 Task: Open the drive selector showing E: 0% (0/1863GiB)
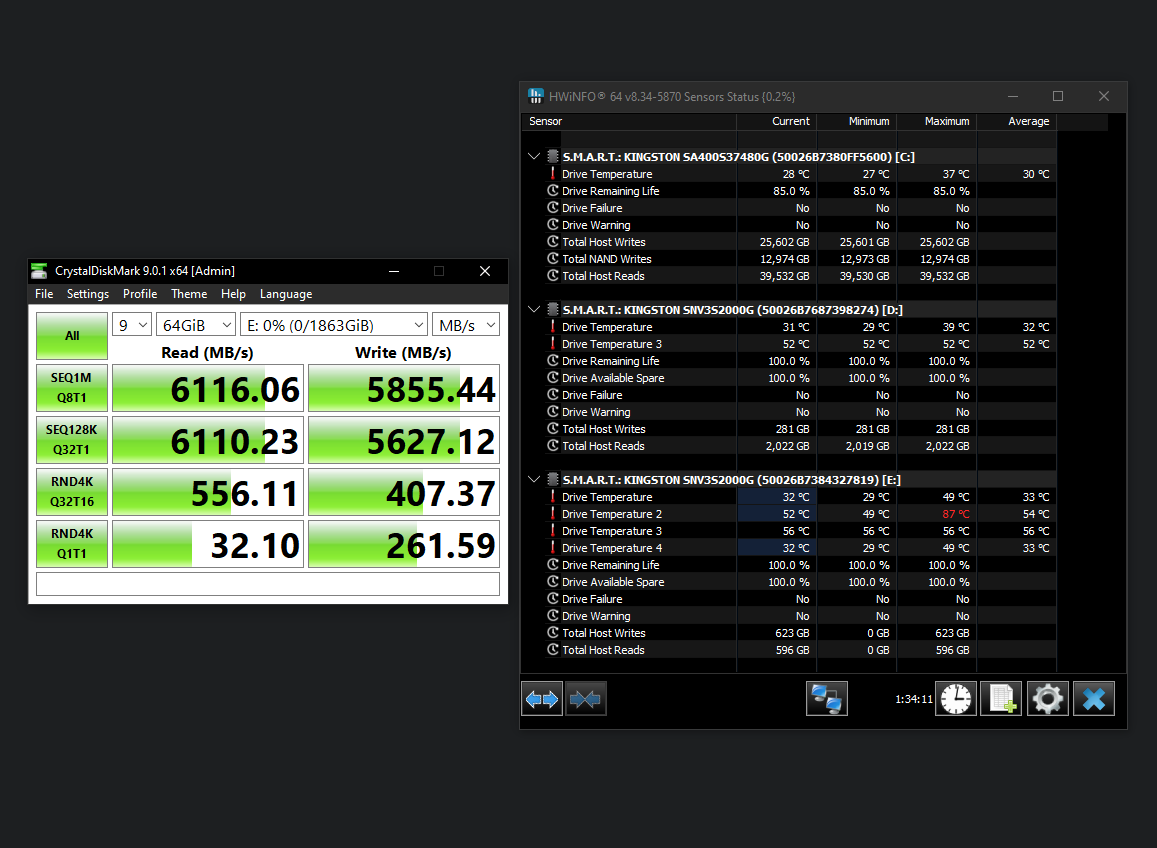[334, 325]
